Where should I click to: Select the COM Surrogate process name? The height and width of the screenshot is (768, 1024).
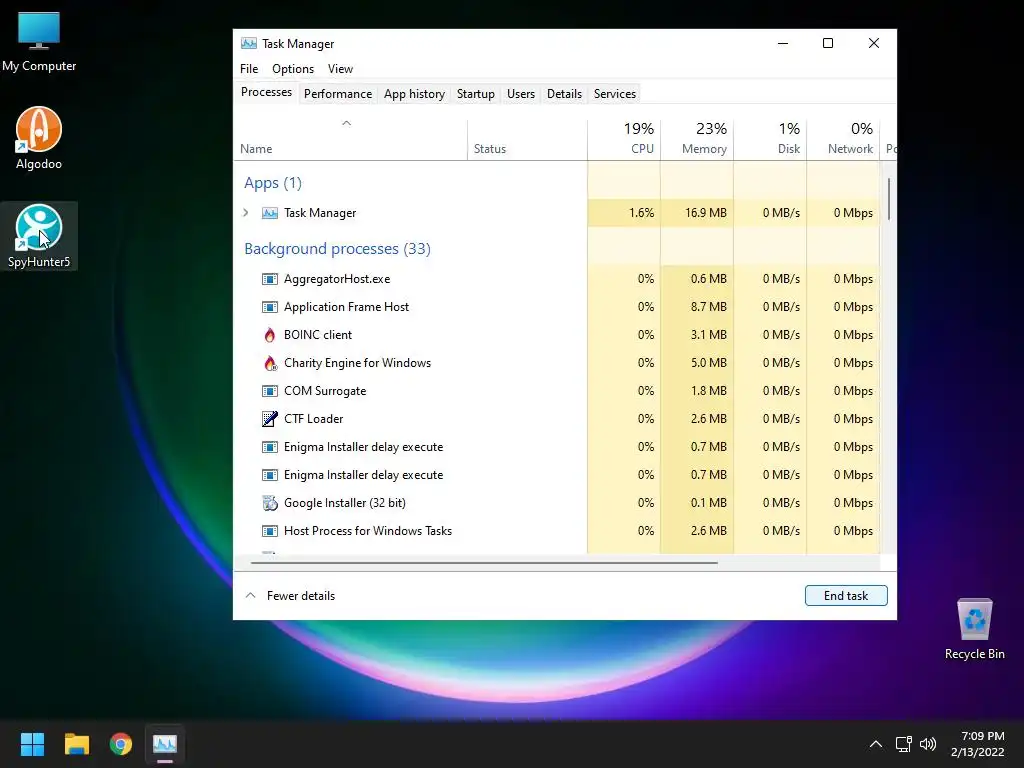[325, 391]
